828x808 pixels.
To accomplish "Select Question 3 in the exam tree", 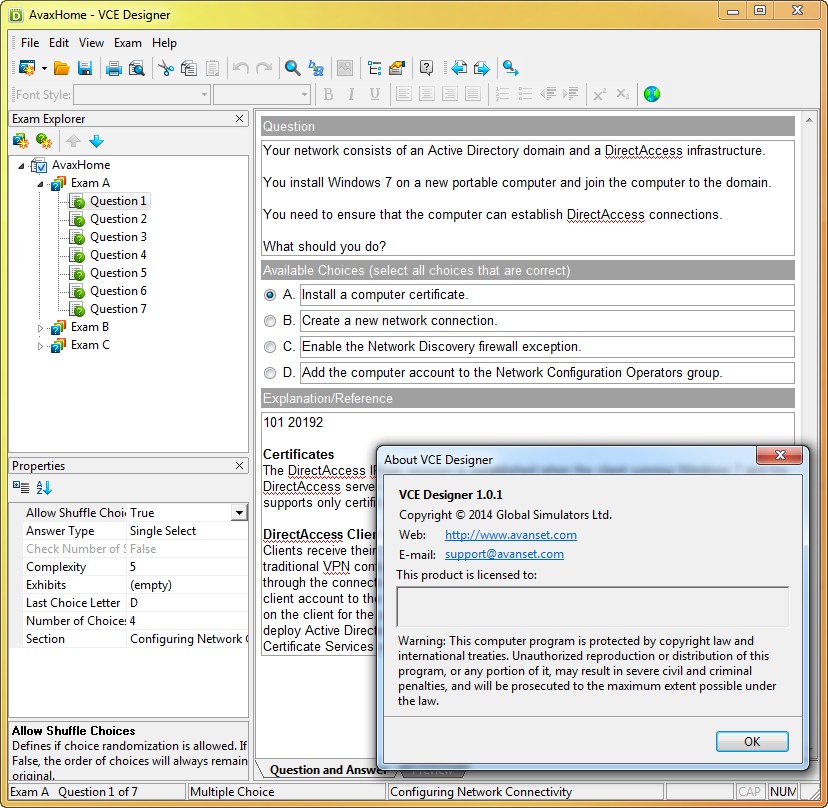I will (118, 237).
